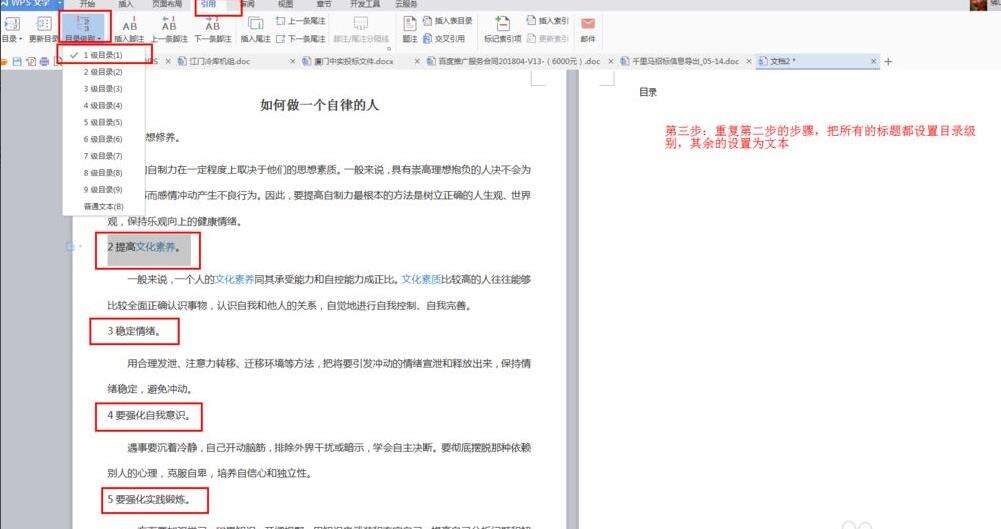Select 3 级目录(3) from level menu
Viewport: 1001px width, 529px height.
tap(104, 89)
